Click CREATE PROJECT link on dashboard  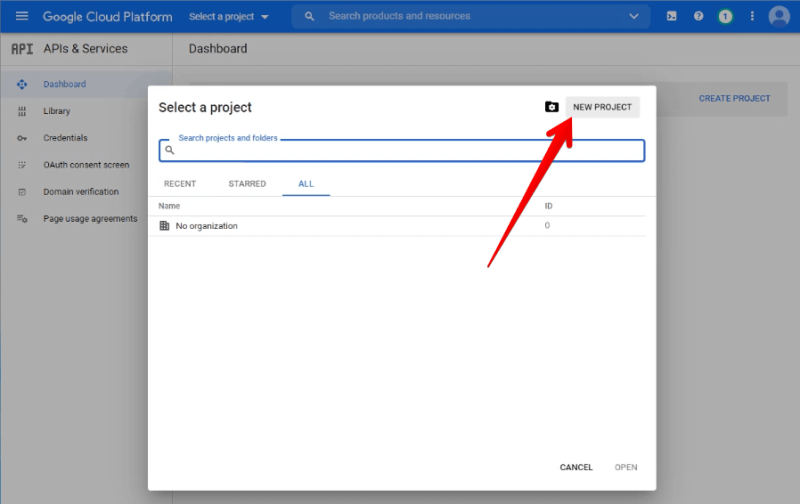tap(734, 98)
